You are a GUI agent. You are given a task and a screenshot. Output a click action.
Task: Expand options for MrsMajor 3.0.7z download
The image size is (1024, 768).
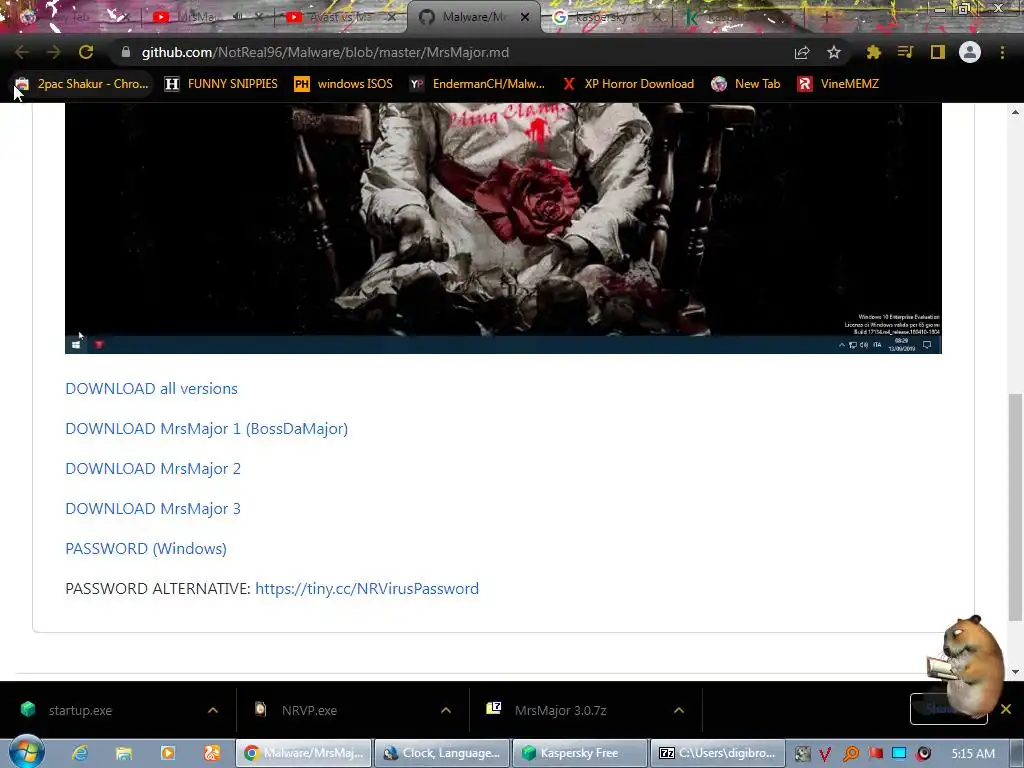679,710
